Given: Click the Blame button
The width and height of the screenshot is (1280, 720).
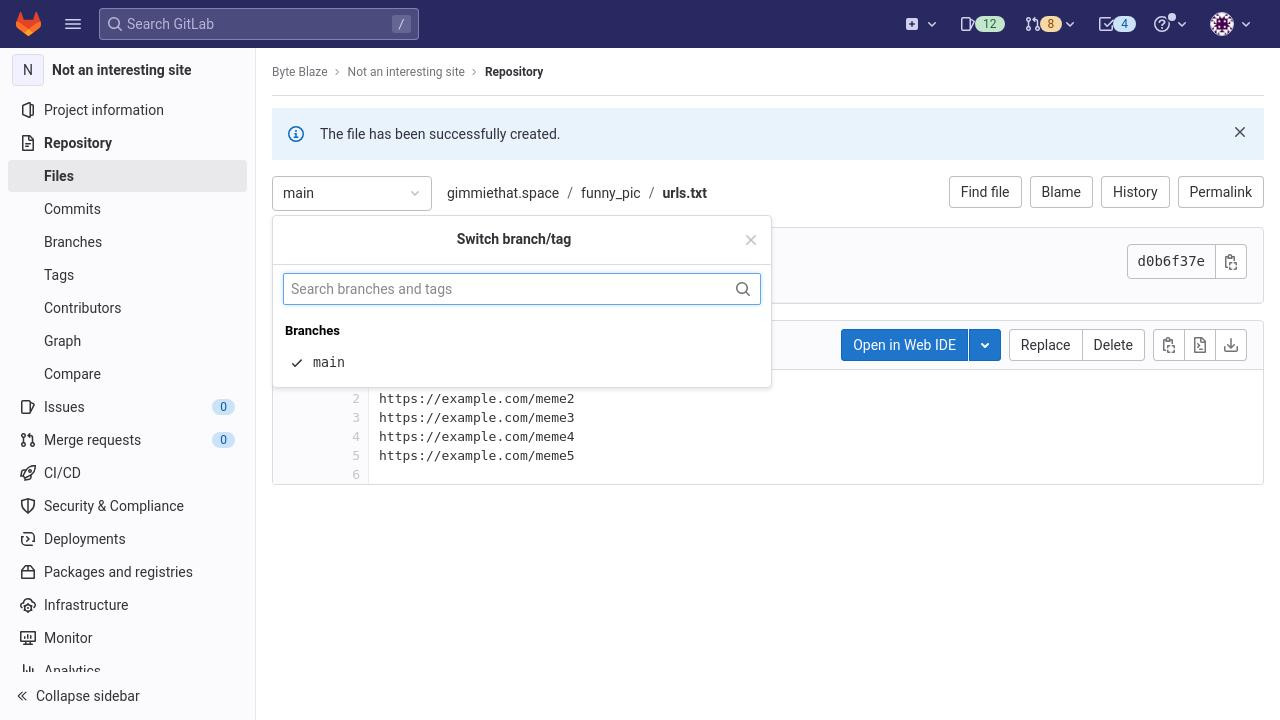Looking at the screenshot, I should [x=1061, y=192].
